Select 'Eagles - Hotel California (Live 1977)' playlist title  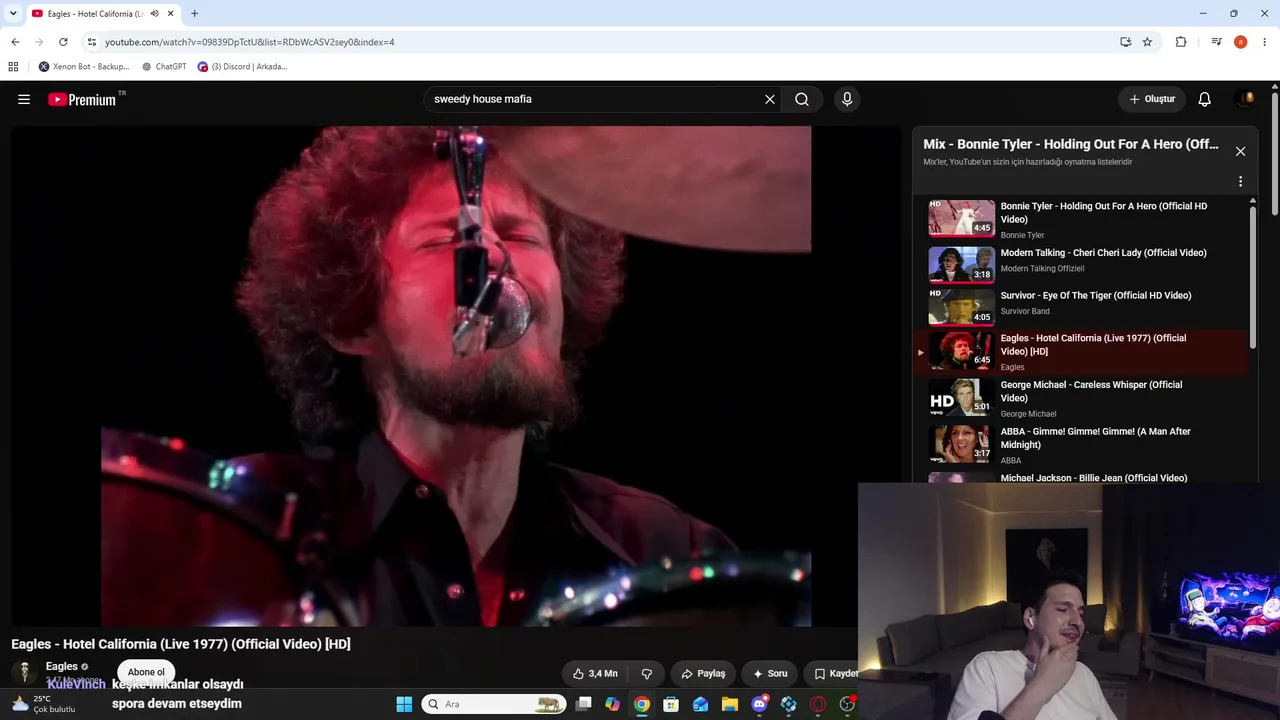(x=1093, y=345)
